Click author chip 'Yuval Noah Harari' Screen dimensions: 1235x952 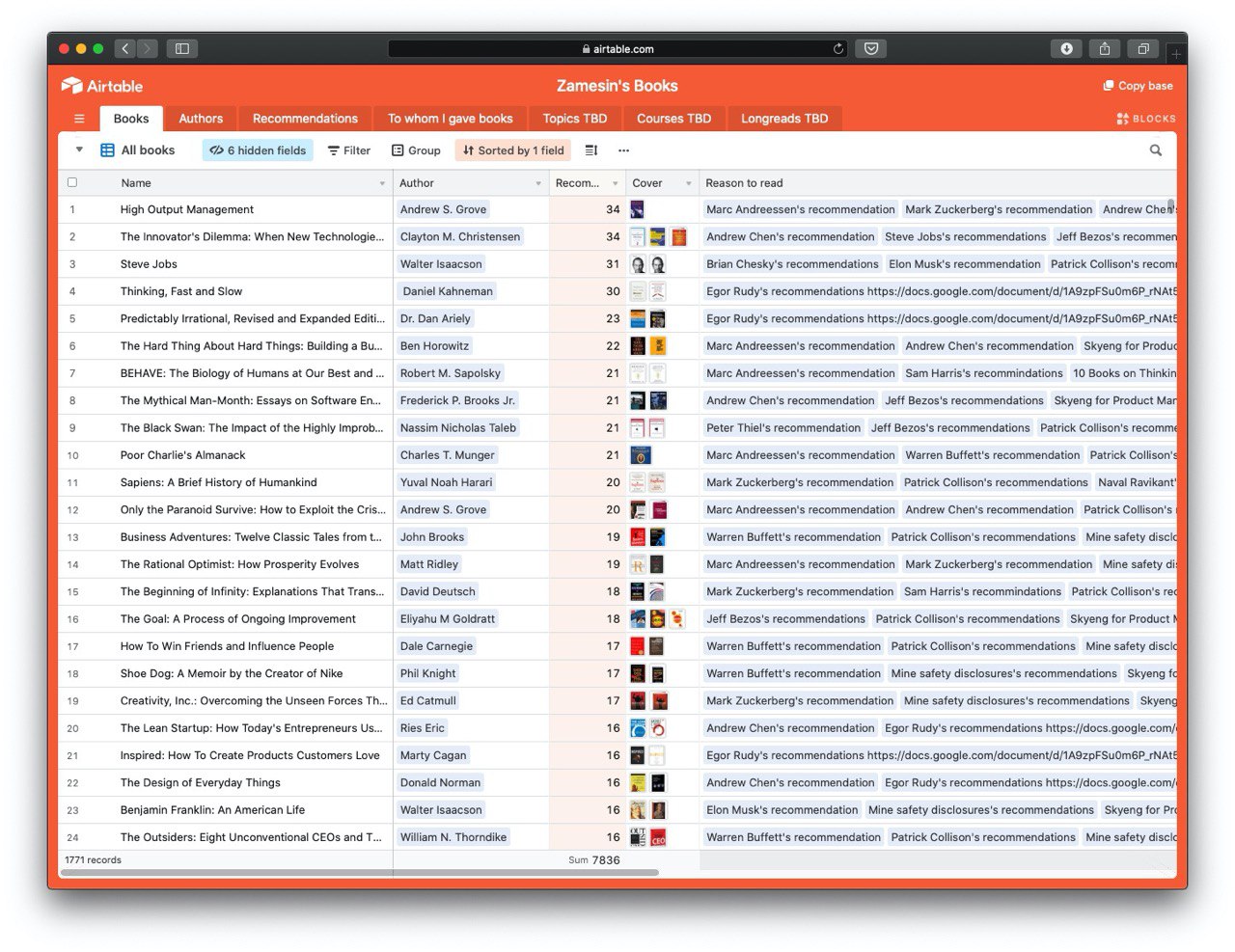point(446,482)
